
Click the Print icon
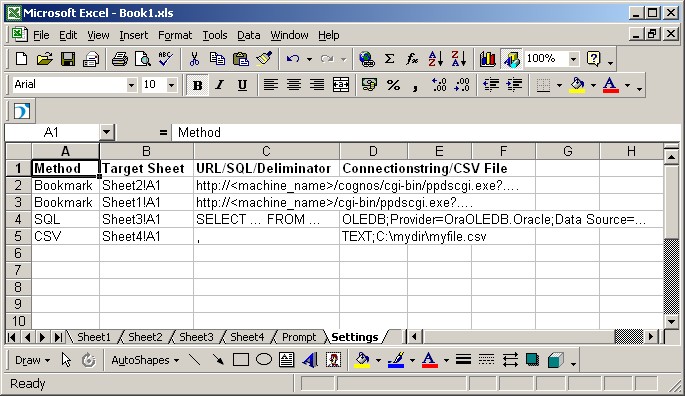[120, 59]
